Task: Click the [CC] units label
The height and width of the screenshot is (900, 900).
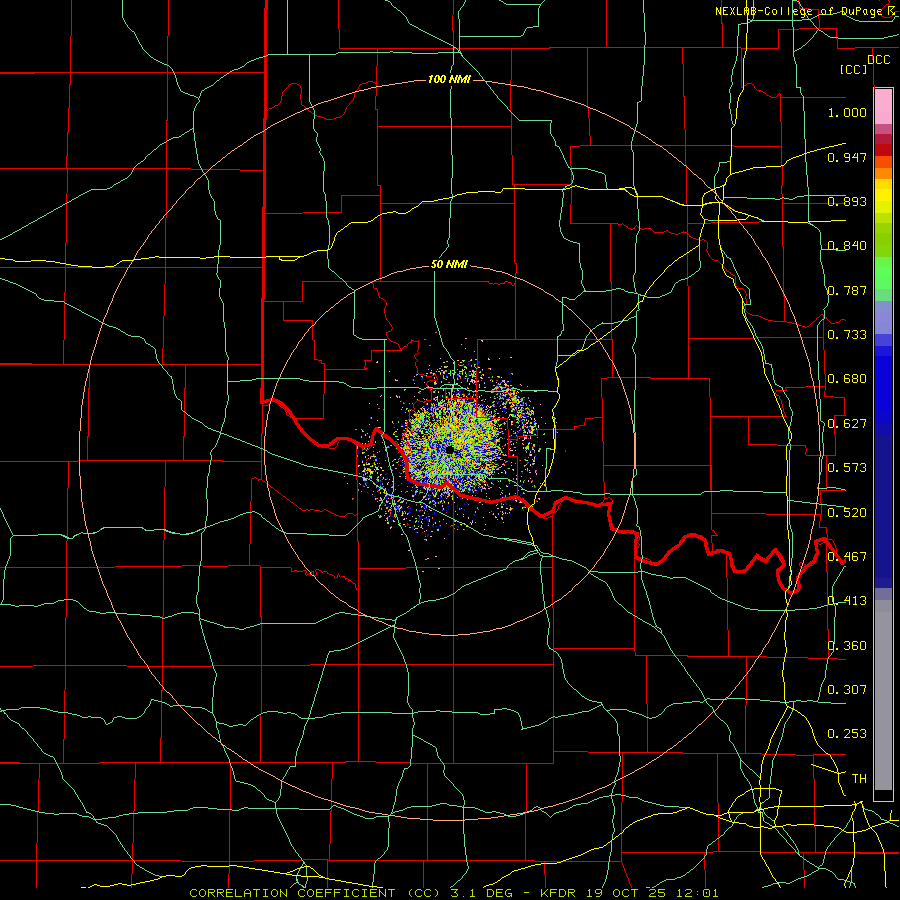Action: 854,69
